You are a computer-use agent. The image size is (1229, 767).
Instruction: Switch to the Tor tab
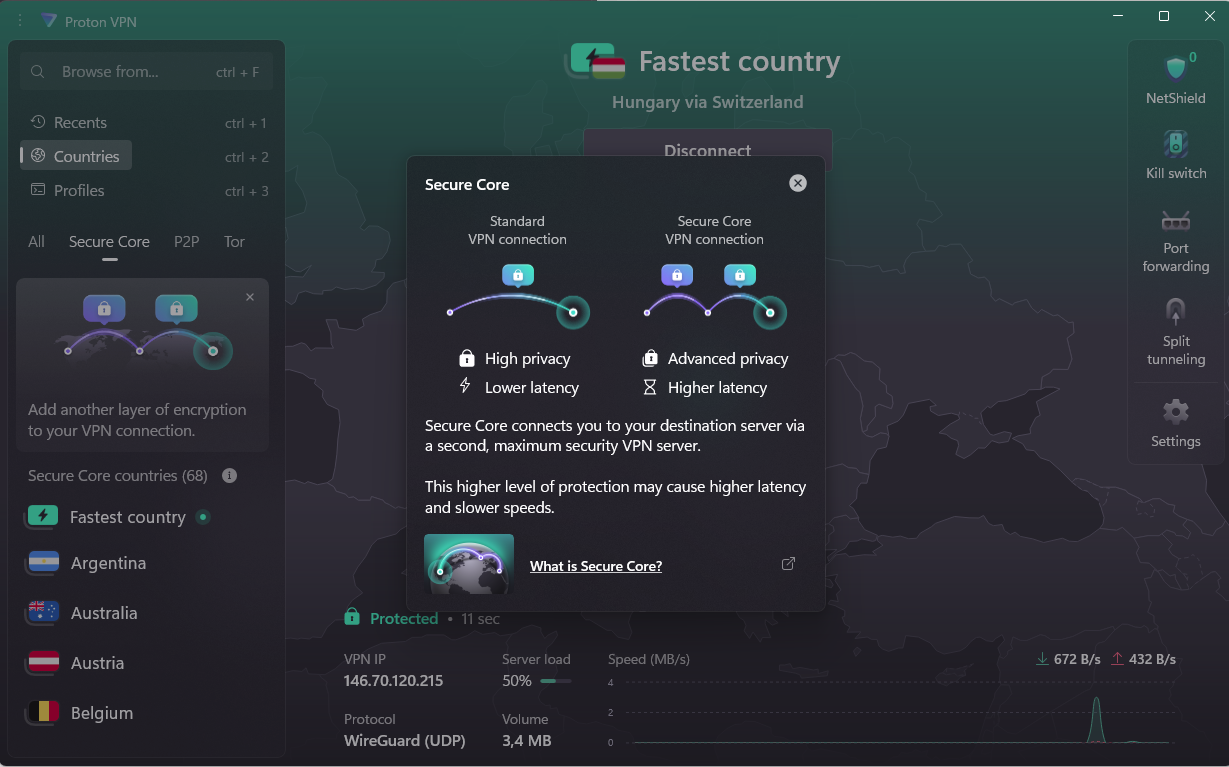(x=234, y=242)
